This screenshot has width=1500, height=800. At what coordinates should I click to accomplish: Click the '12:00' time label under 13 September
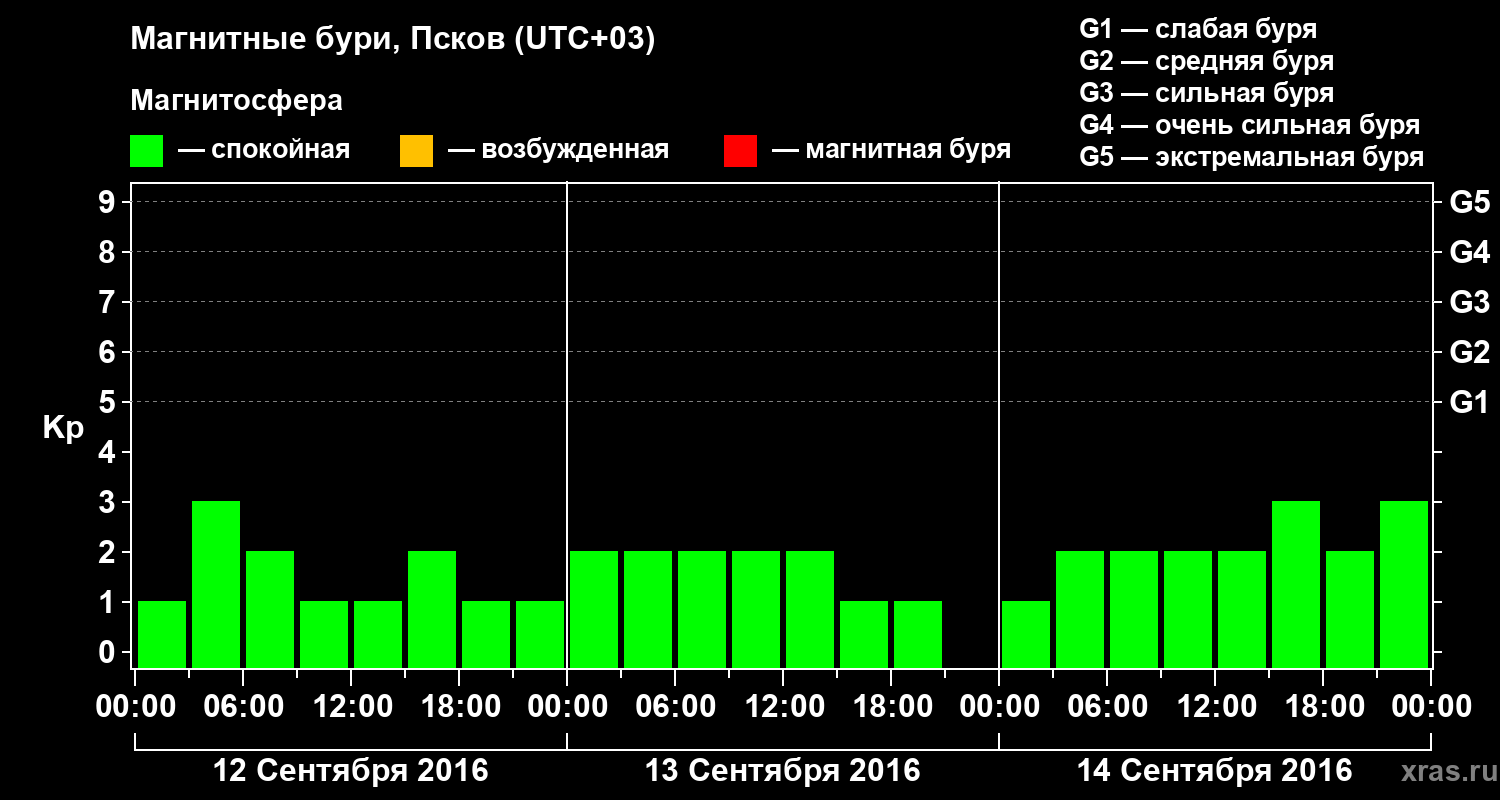coord(783,708)
